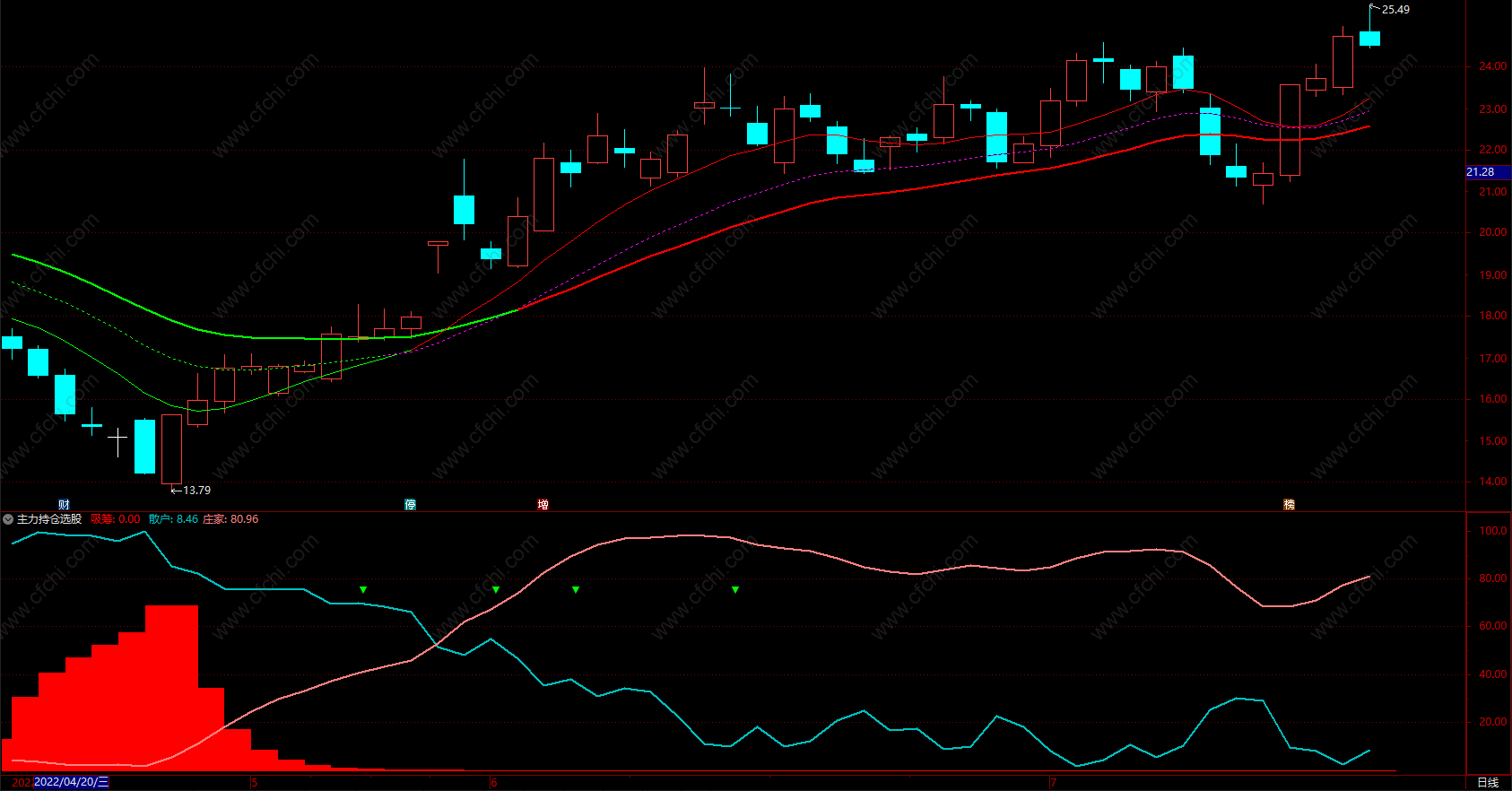Click the 40.00 indicator axis label
1512x791 pixels.
[1492, 674]
